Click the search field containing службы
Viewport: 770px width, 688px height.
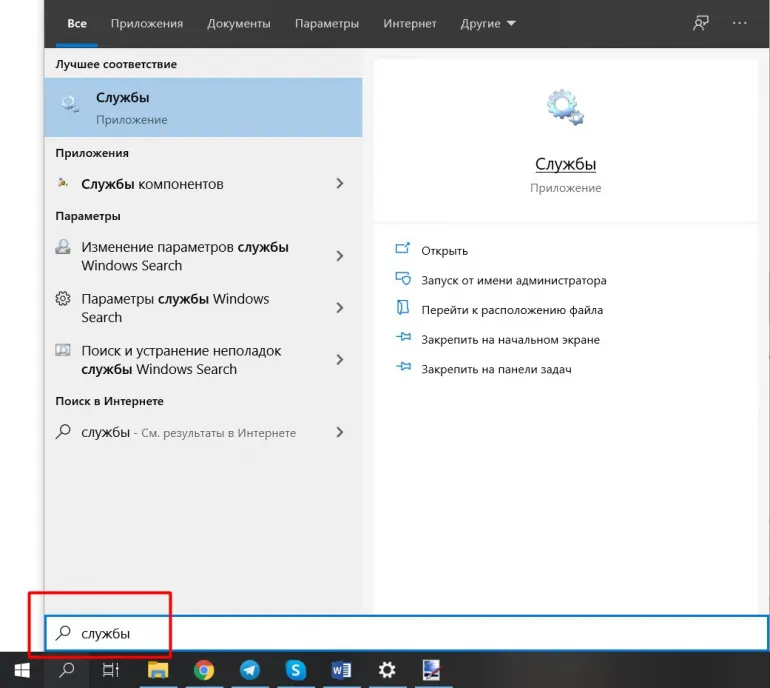pos(400,633)
